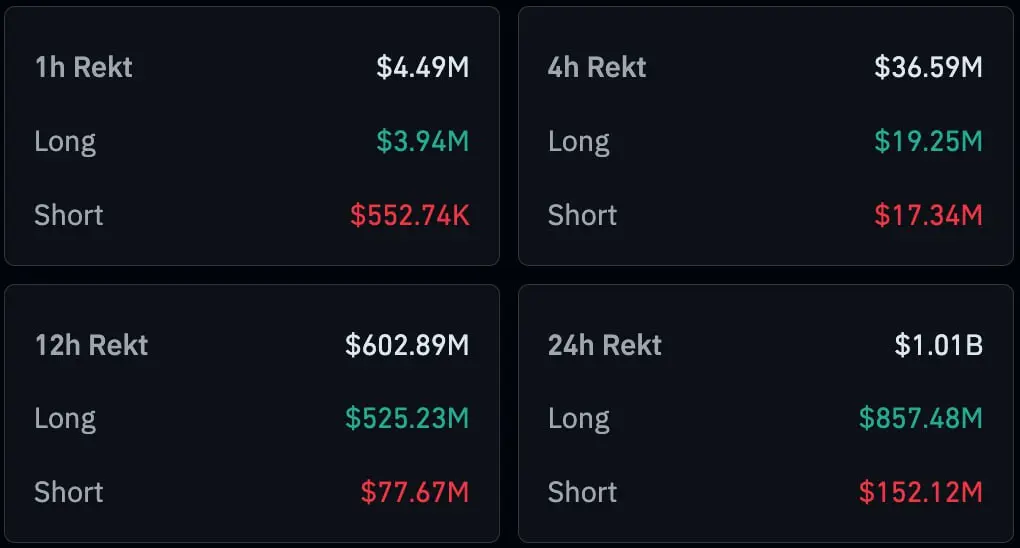1020x548 pixels.
Task: Click the 24h Short value $152.12M
Action: [920, 492]
